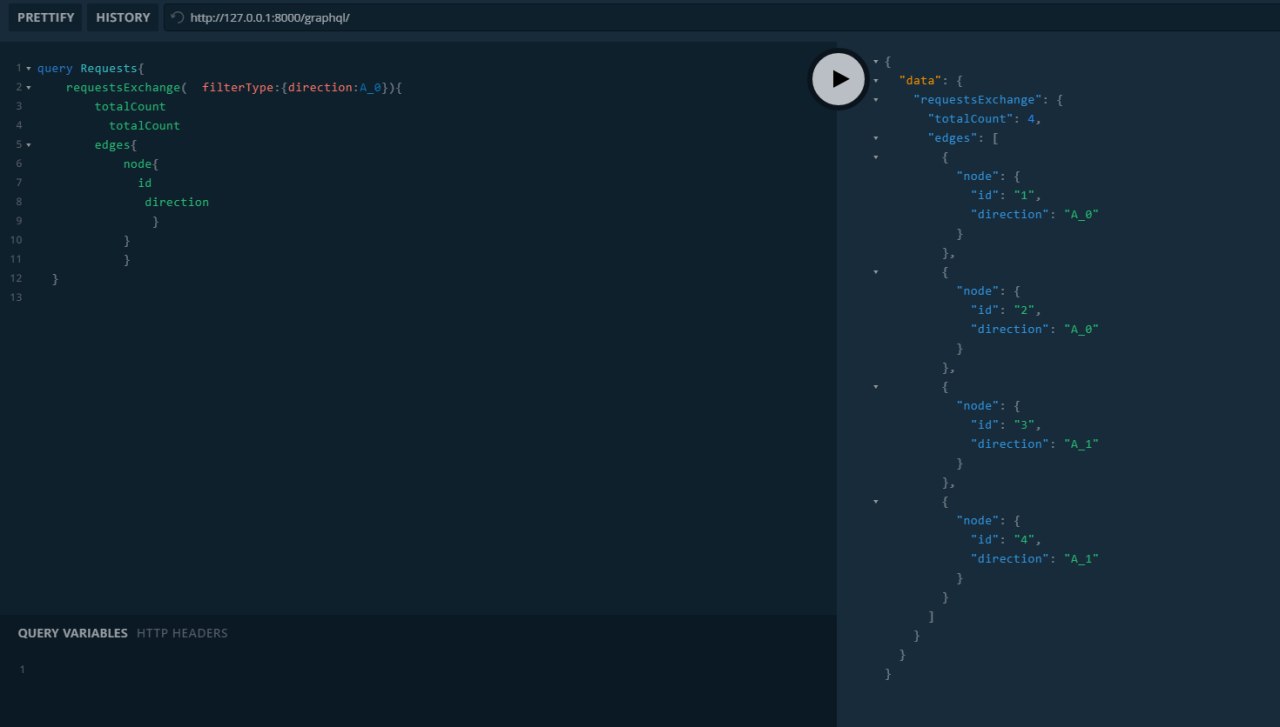This screenshot has width=1280, height=727.
Task: Click "totalCount": 4 in the response
Action: [x=984, y=118]
